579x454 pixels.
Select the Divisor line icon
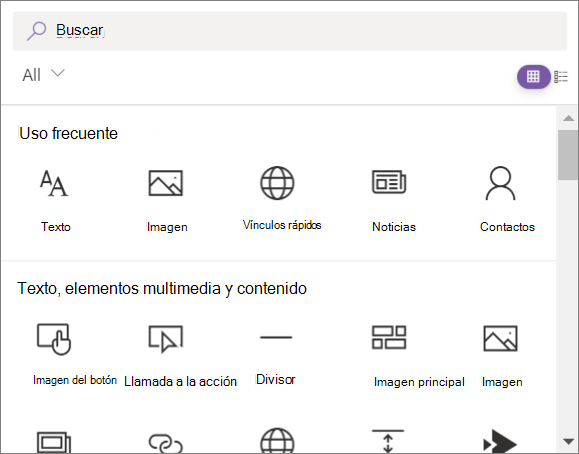pyautogui.click(x=276, y=337)
